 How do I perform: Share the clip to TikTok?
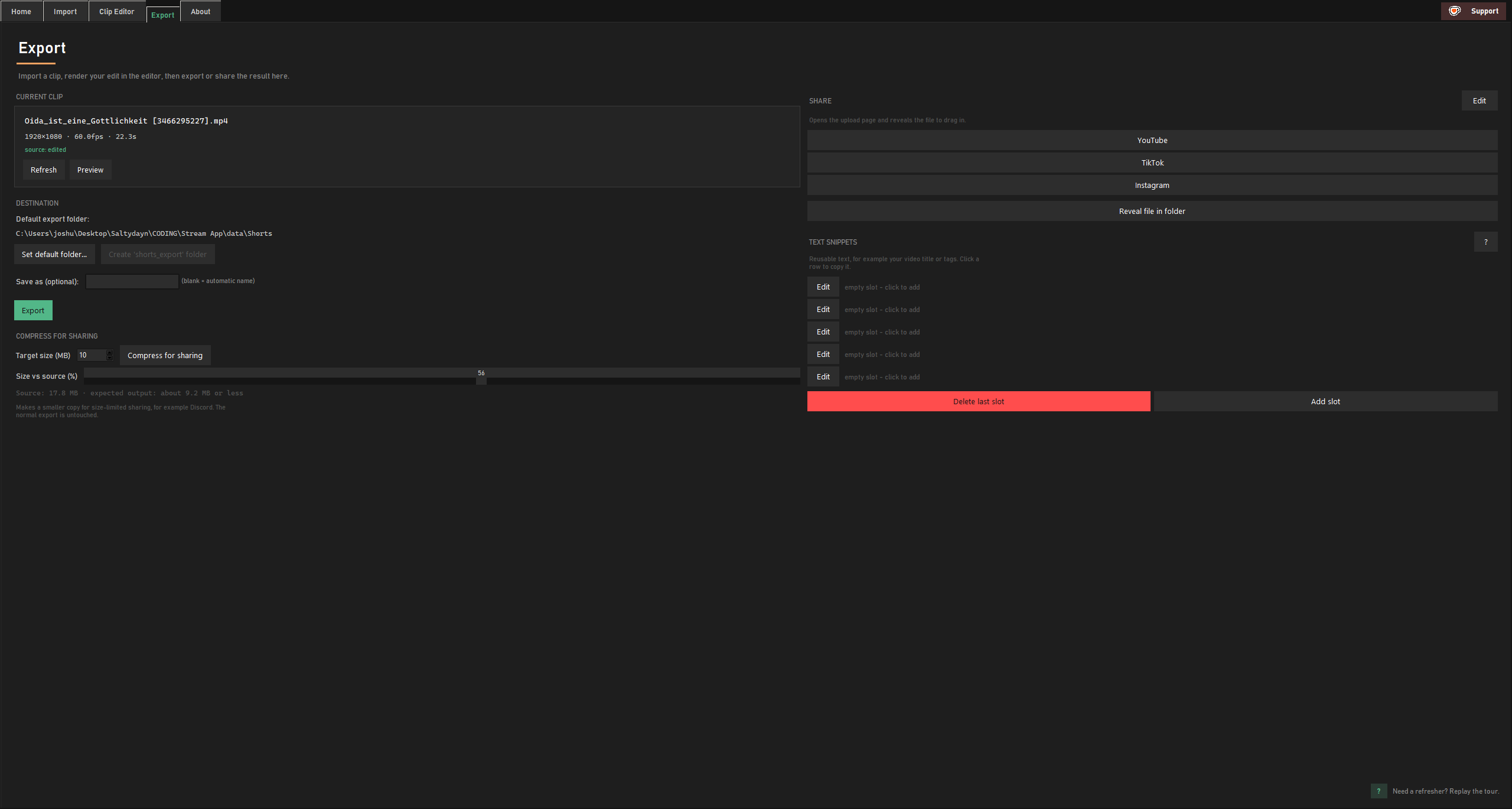1152,163
